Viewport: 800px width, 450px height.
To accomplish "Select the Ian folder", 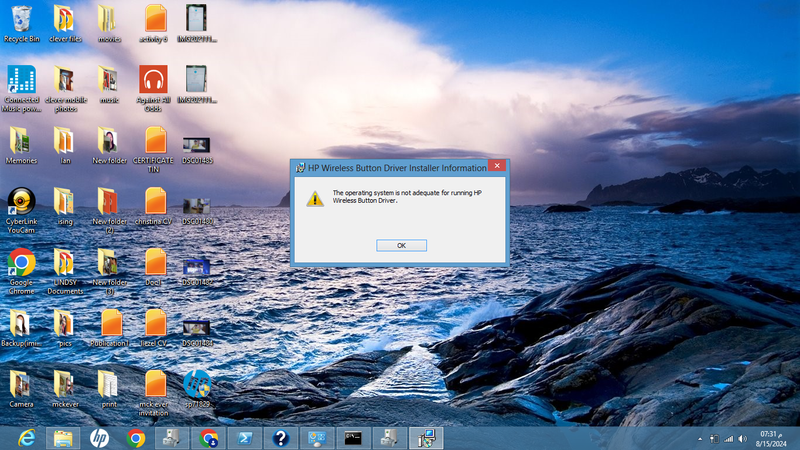I will [65, 145].
